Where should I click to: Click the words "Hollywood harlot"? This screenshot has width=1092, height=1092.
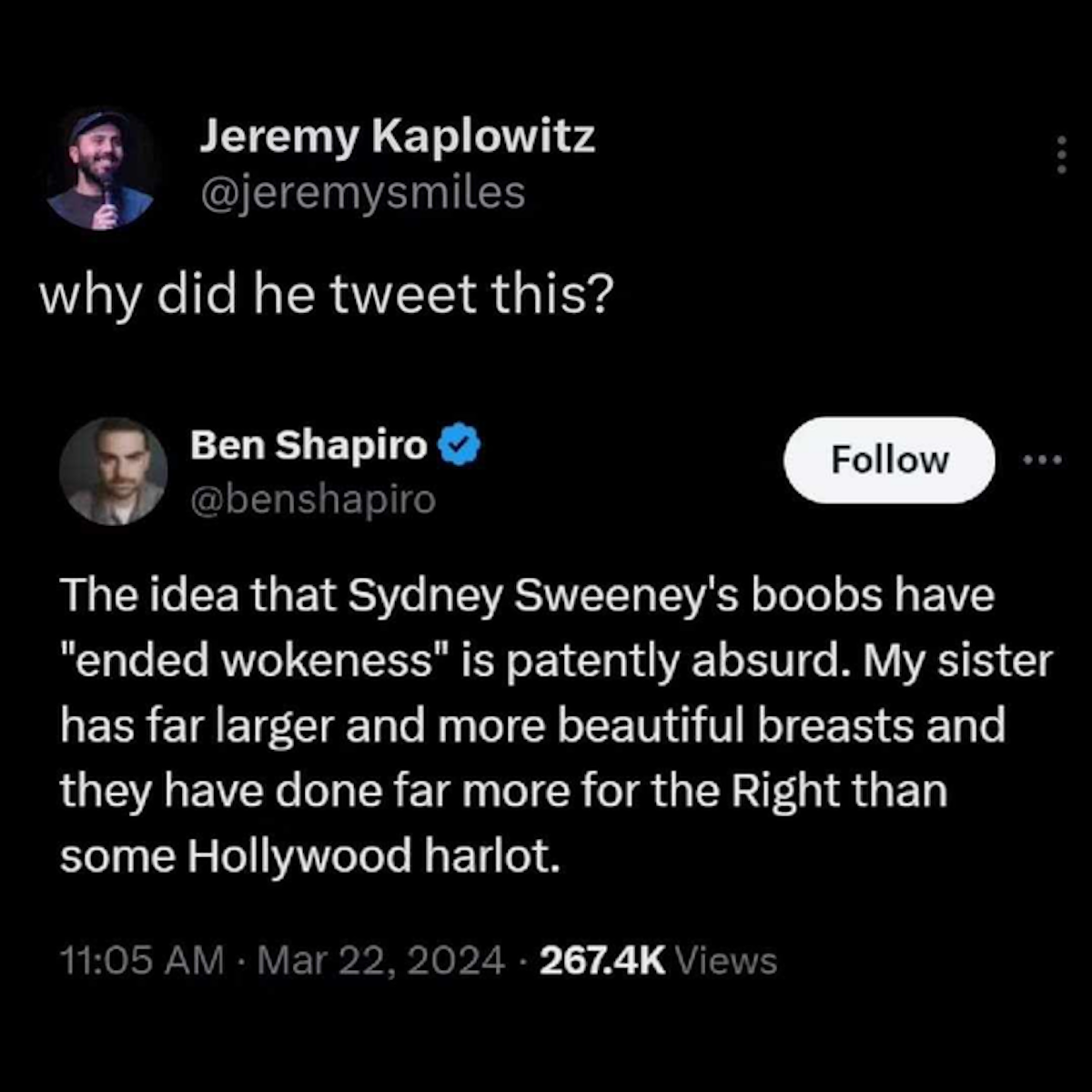tap(372, 857)
